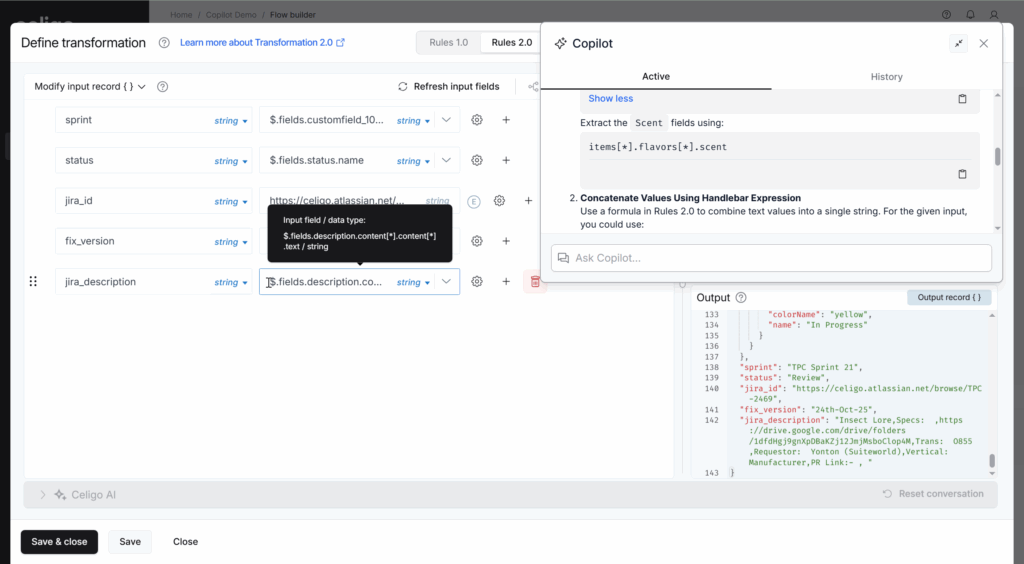Select the Rules 2.0 toggle
Screen dimensions: 1024x564
click(511, 42)
